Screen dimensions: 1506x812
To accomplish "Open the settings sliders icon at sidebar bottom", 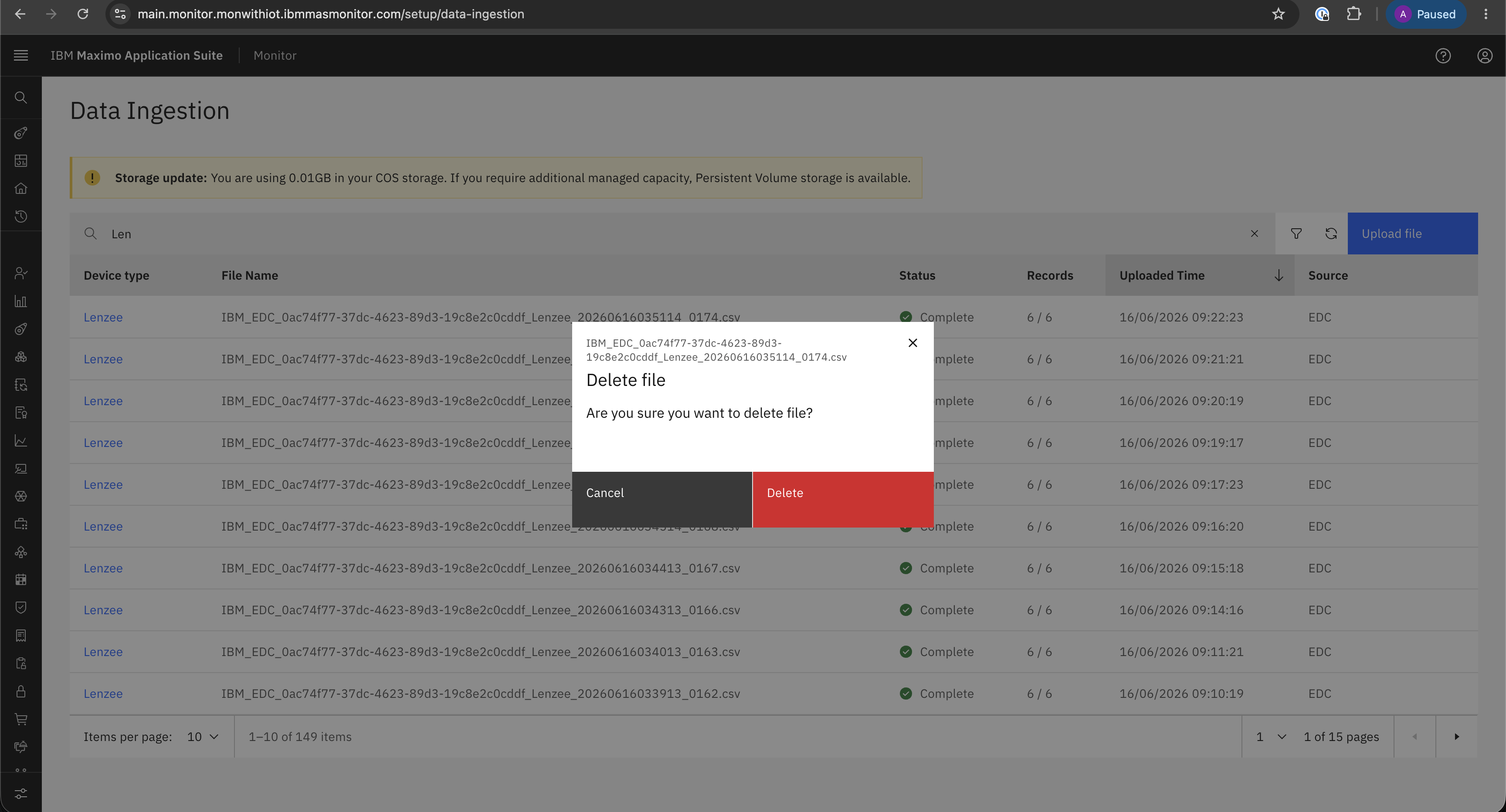I will [x=21, y=793].
